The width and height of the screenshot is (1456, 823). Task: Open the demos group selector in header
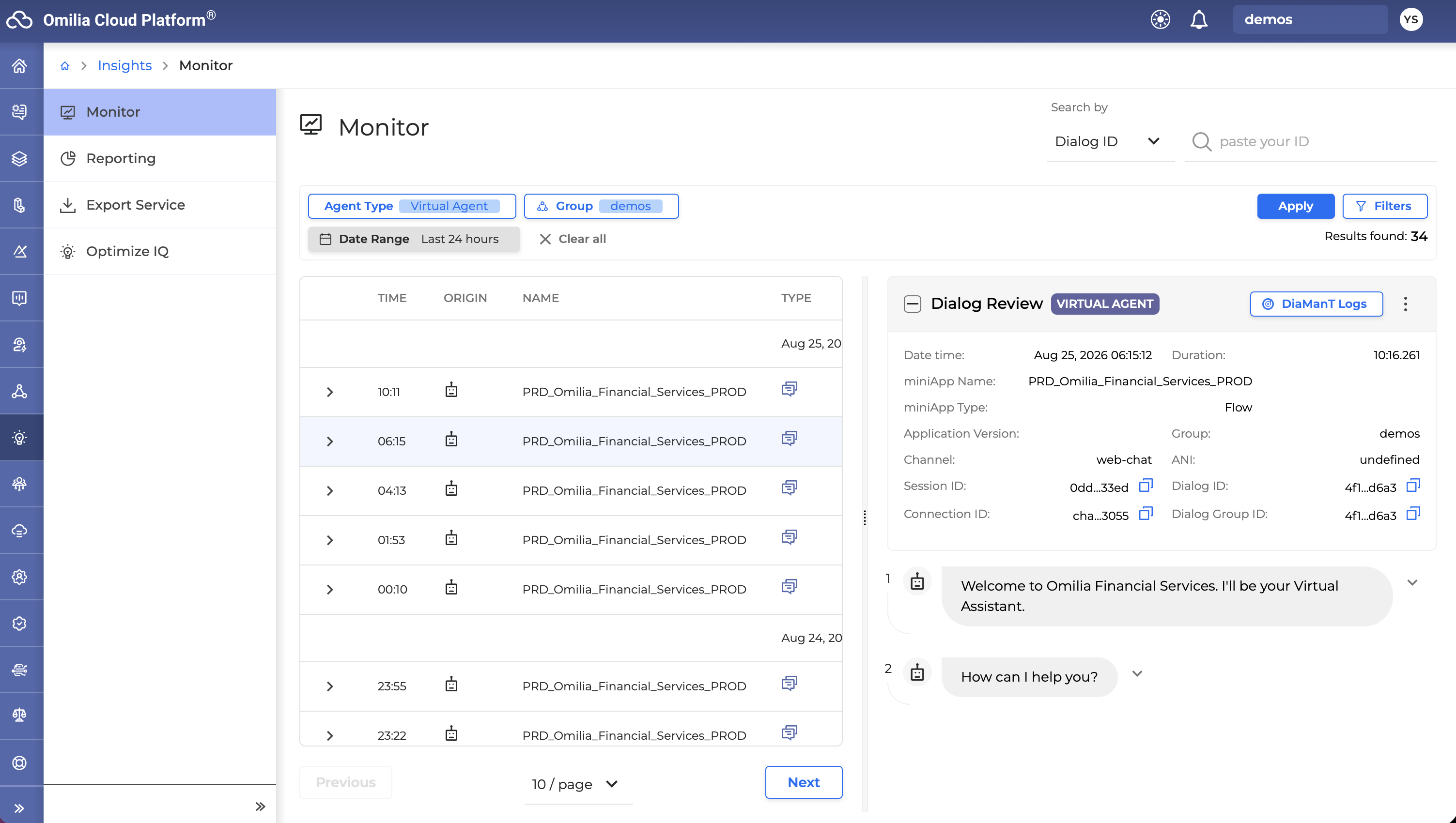pos(1310,20)
